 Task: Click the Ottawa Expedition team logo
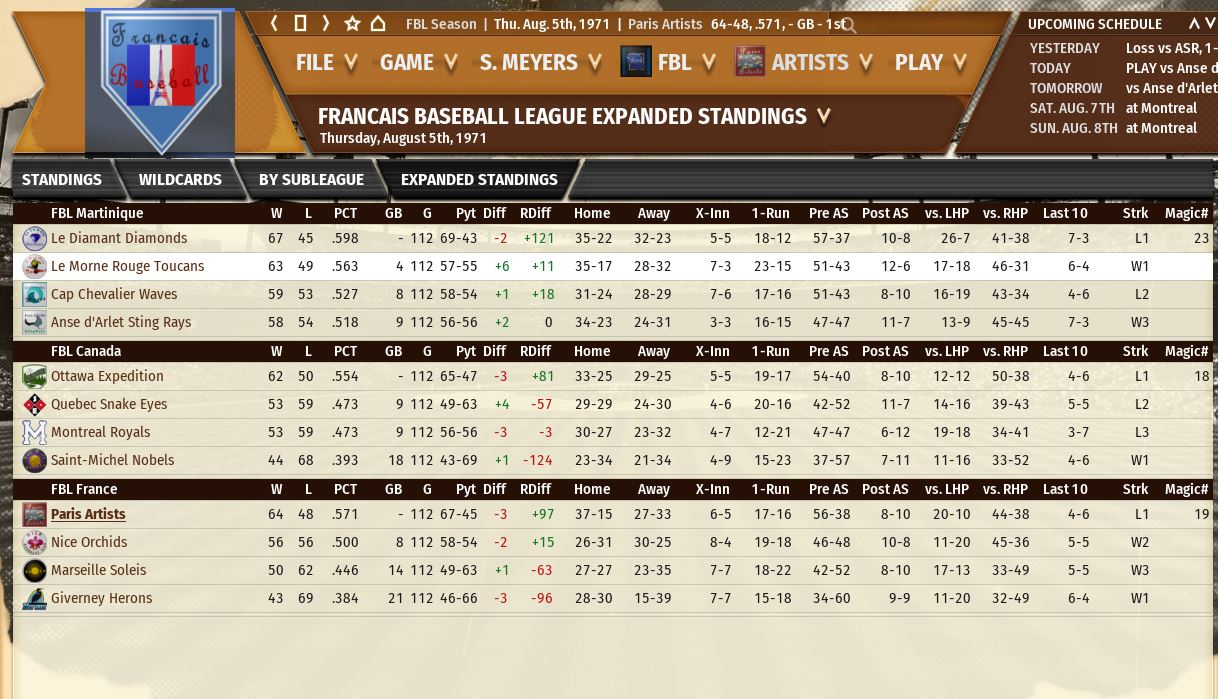34,377
